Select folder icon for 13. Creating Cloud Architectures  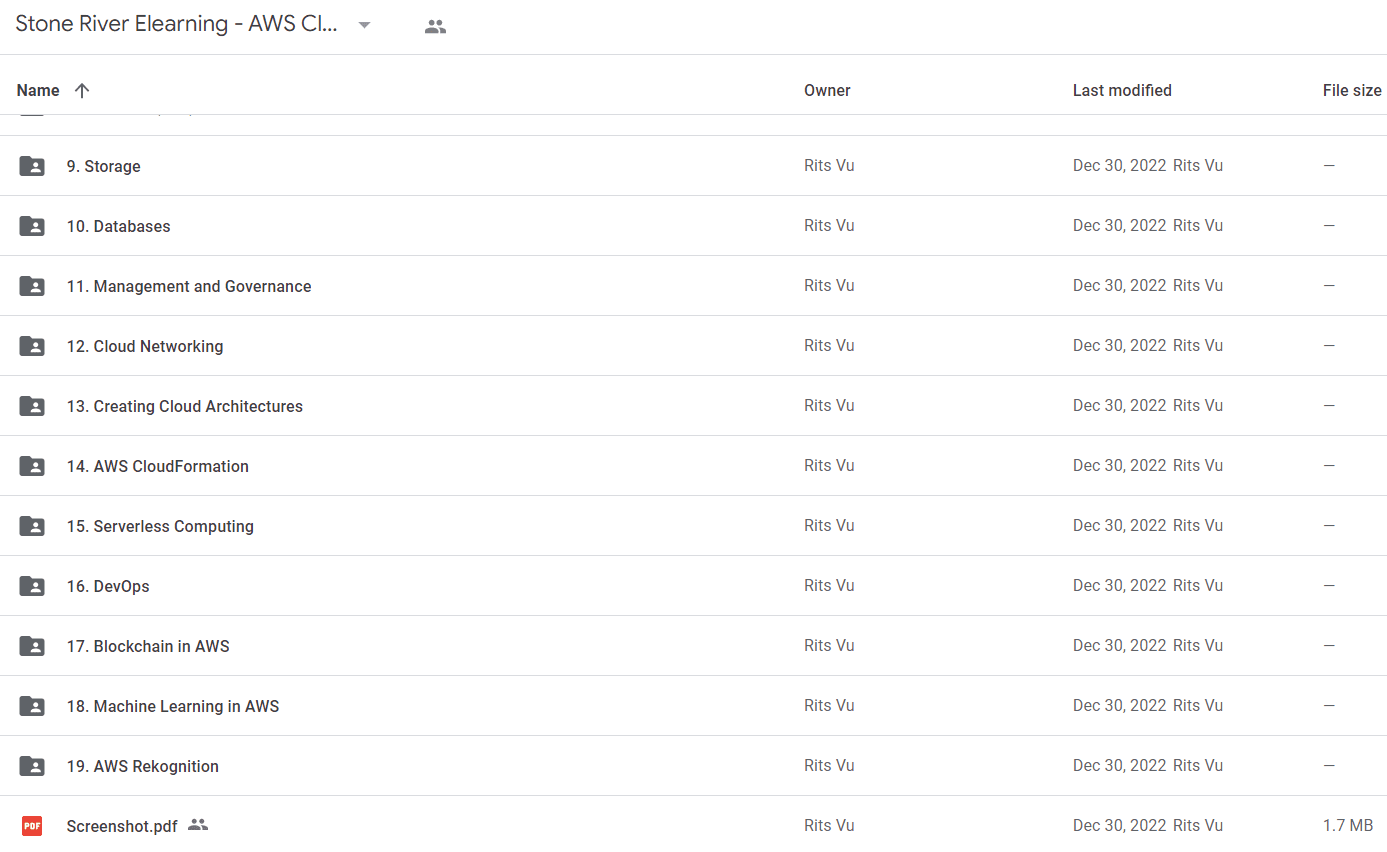[32, 406]
